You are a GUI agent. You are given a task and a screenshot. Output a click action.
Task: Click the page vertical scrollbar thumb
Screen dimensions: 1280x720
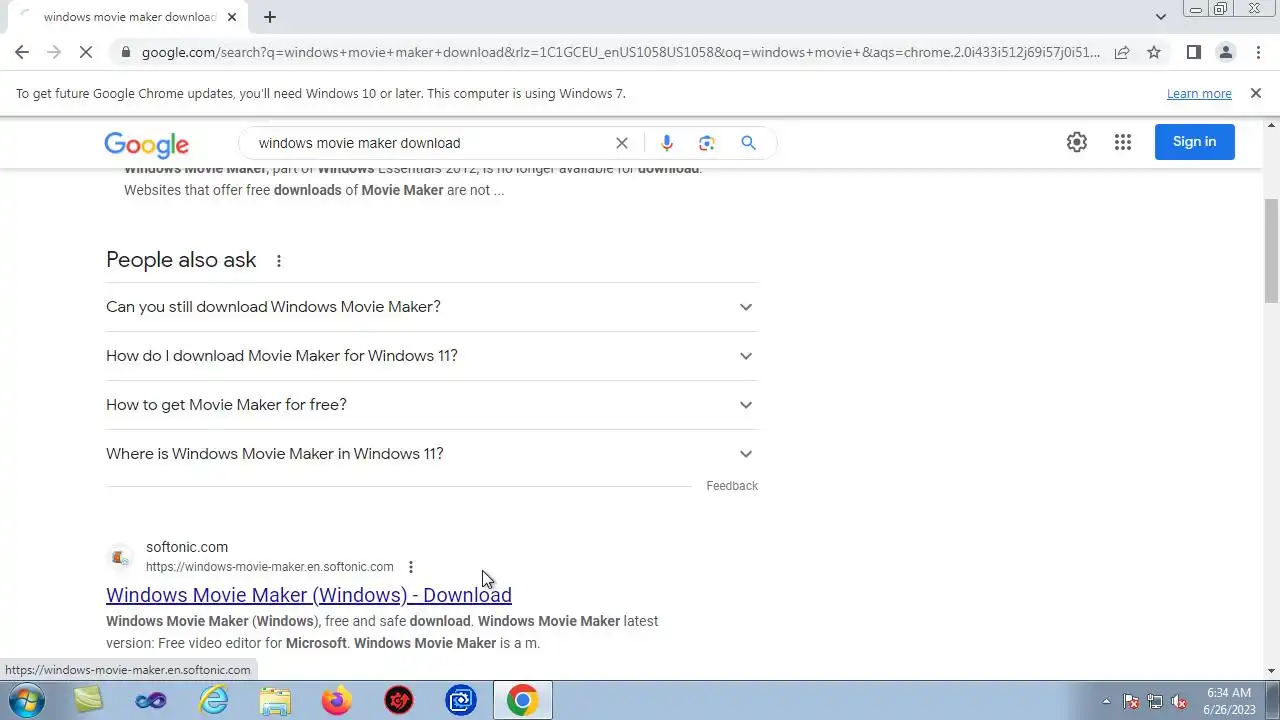pyautogui.click(x=1271, y=250)
